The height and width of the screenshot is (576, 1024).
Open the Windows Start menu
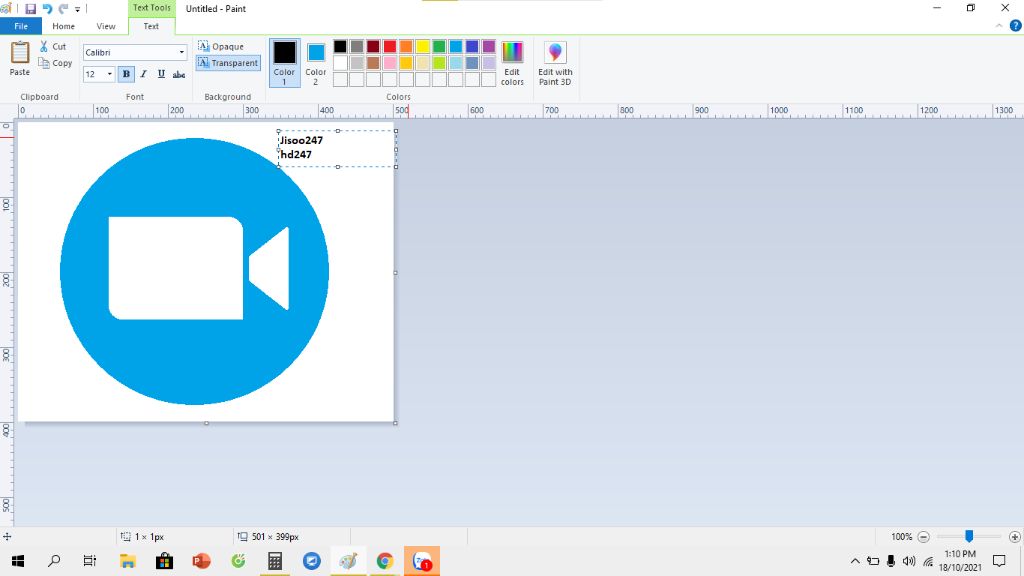(18, 561)
